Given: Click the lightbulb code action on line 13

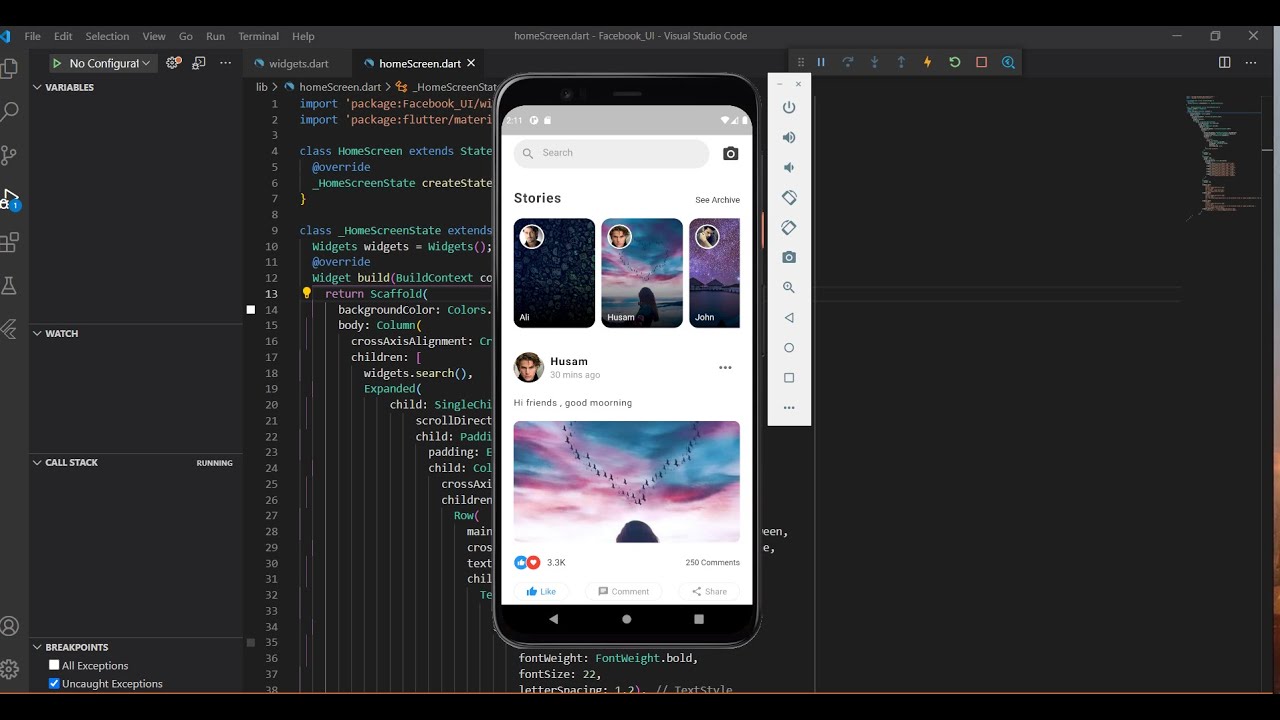Looking at the screenshot, I should (x=307, y=294).
